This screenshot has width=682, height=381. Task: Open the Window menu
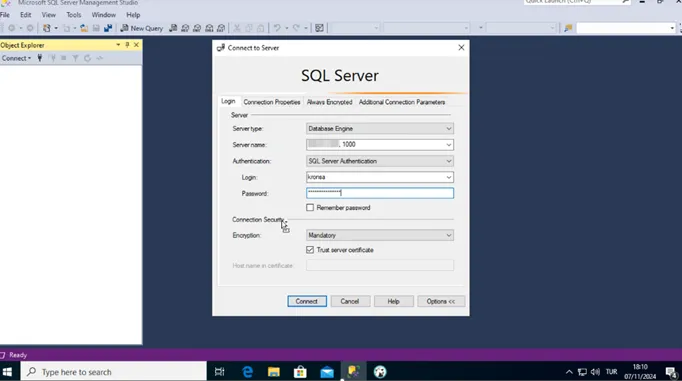click(x=104, y=15)
